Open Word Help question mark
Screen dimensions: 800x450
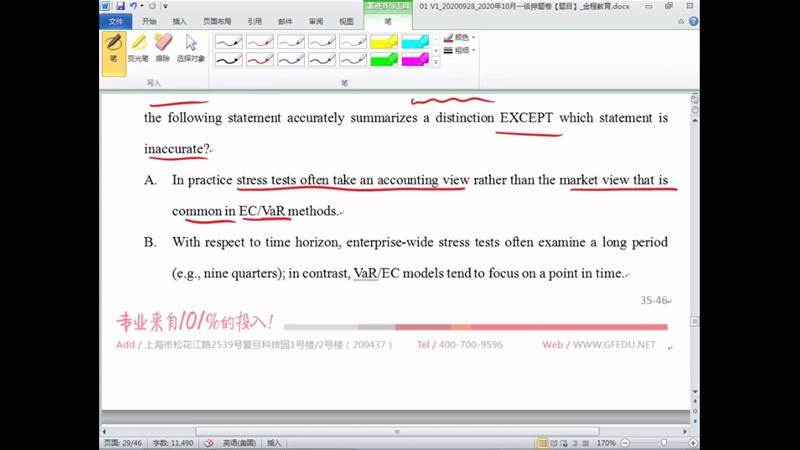coord(693,21)
